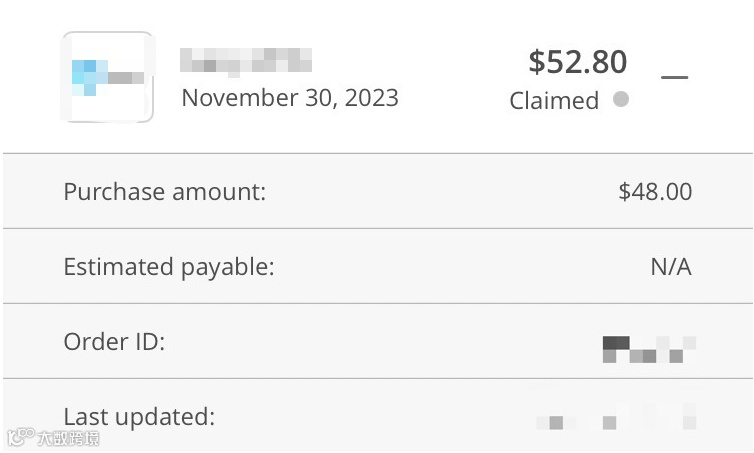Click the empty middle of the Order ID row
The width and height of the screenshot is (754, 453).
pyautogui.click(x=380, y=342)
